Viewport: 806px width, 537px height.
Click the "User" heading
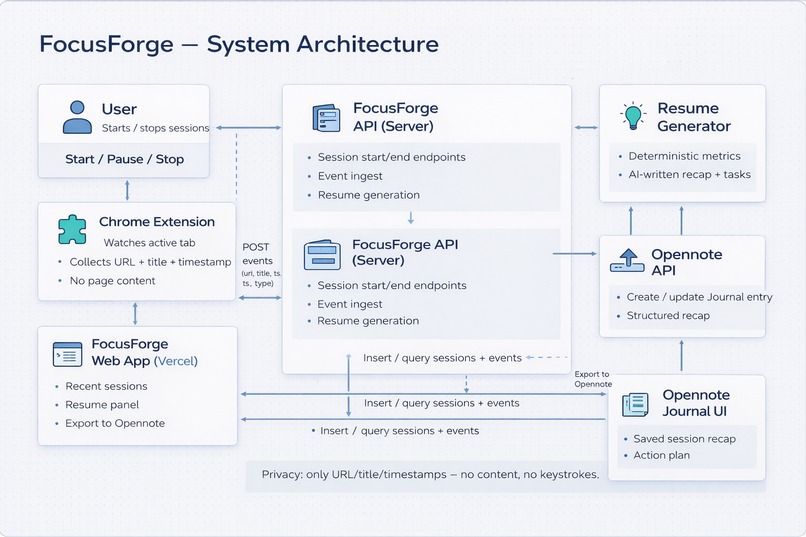coord(119,109)
